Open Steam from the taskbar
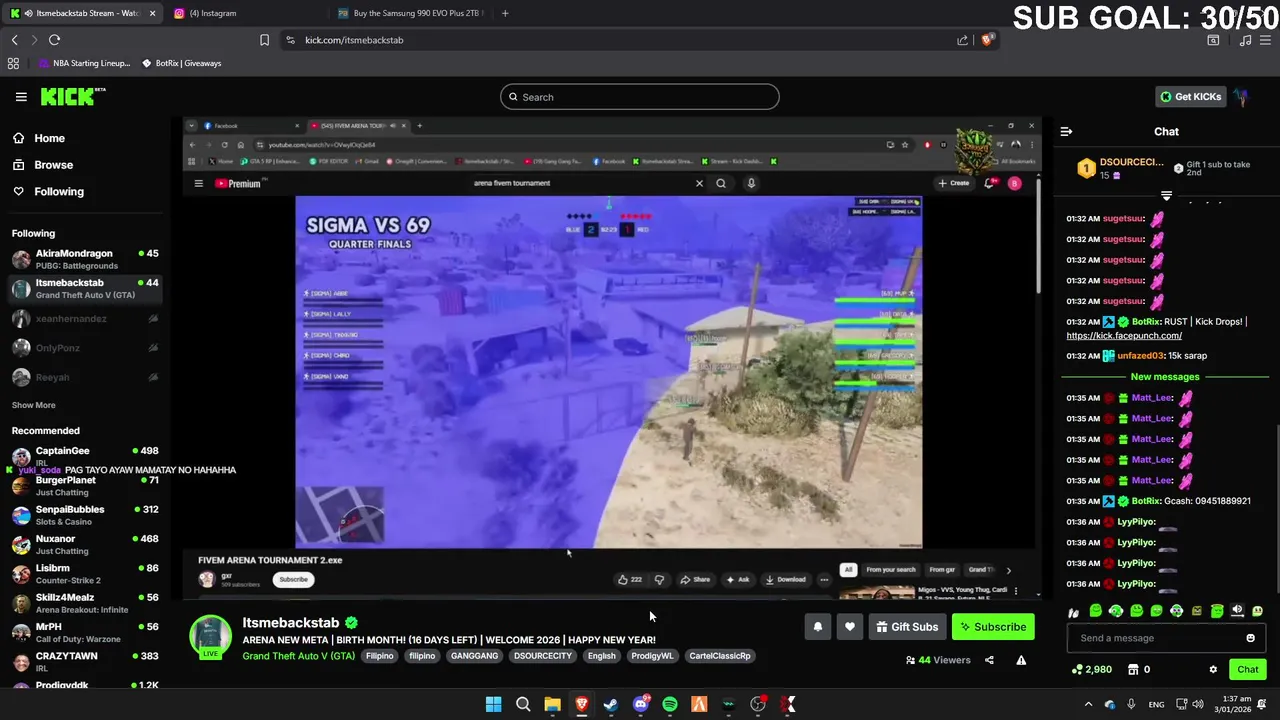This screenshot has height=720, width=1280. pyautogui.click(x=611, y=705)
